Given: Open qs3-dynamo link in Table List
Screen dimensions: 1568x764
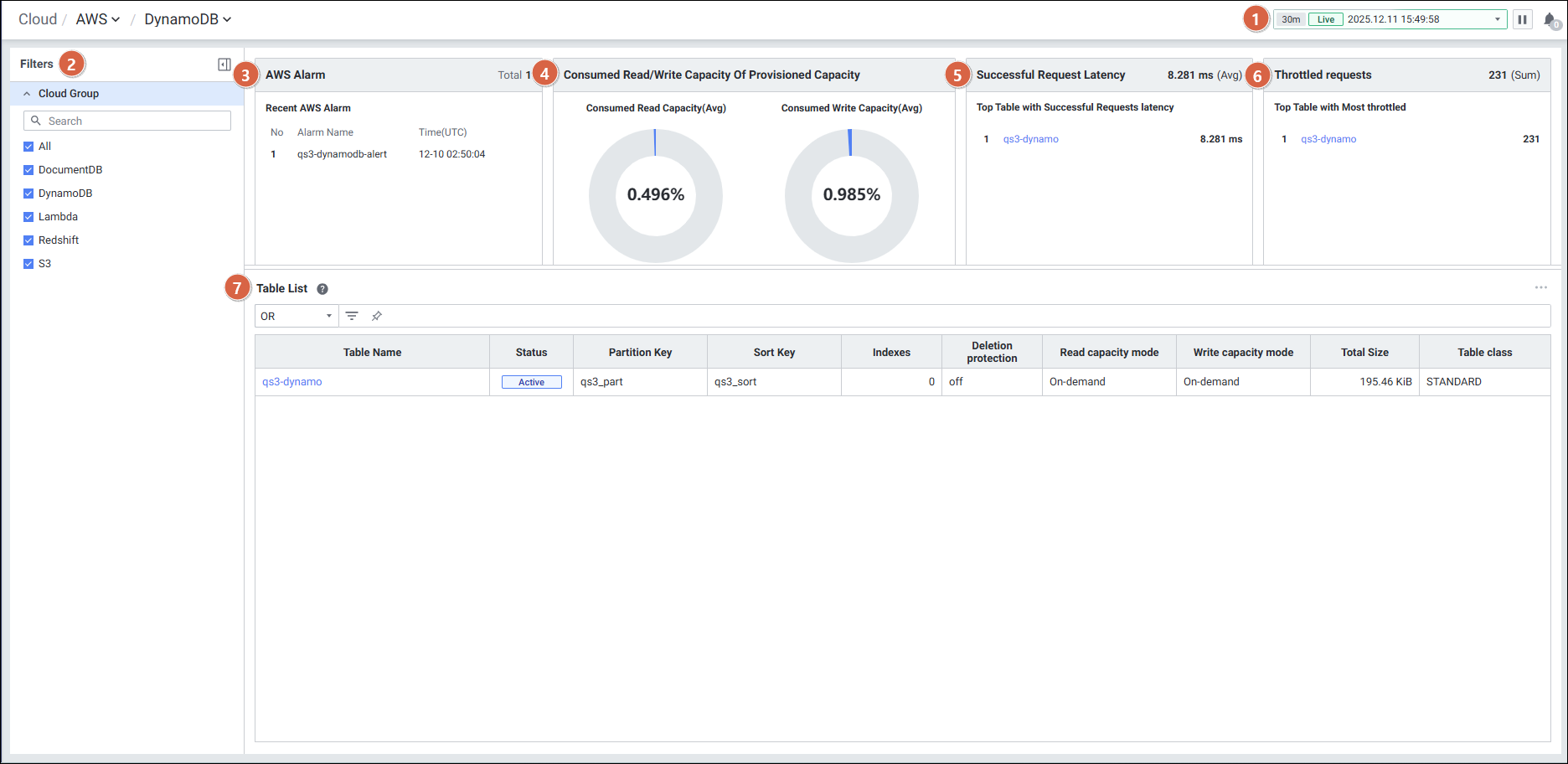Looking at the screenshot, I should click(291, 382).
